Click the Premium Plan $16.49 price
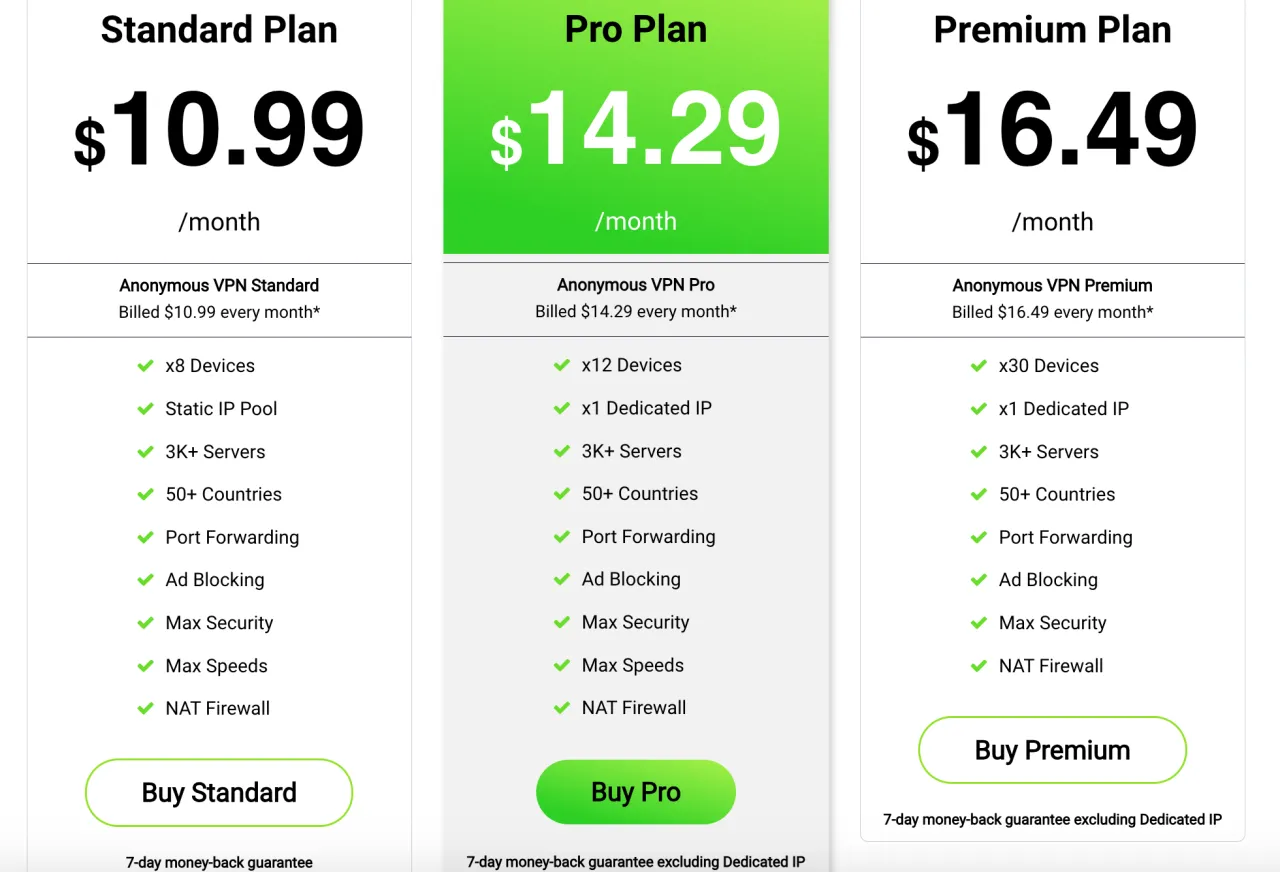 (1052, 130)
